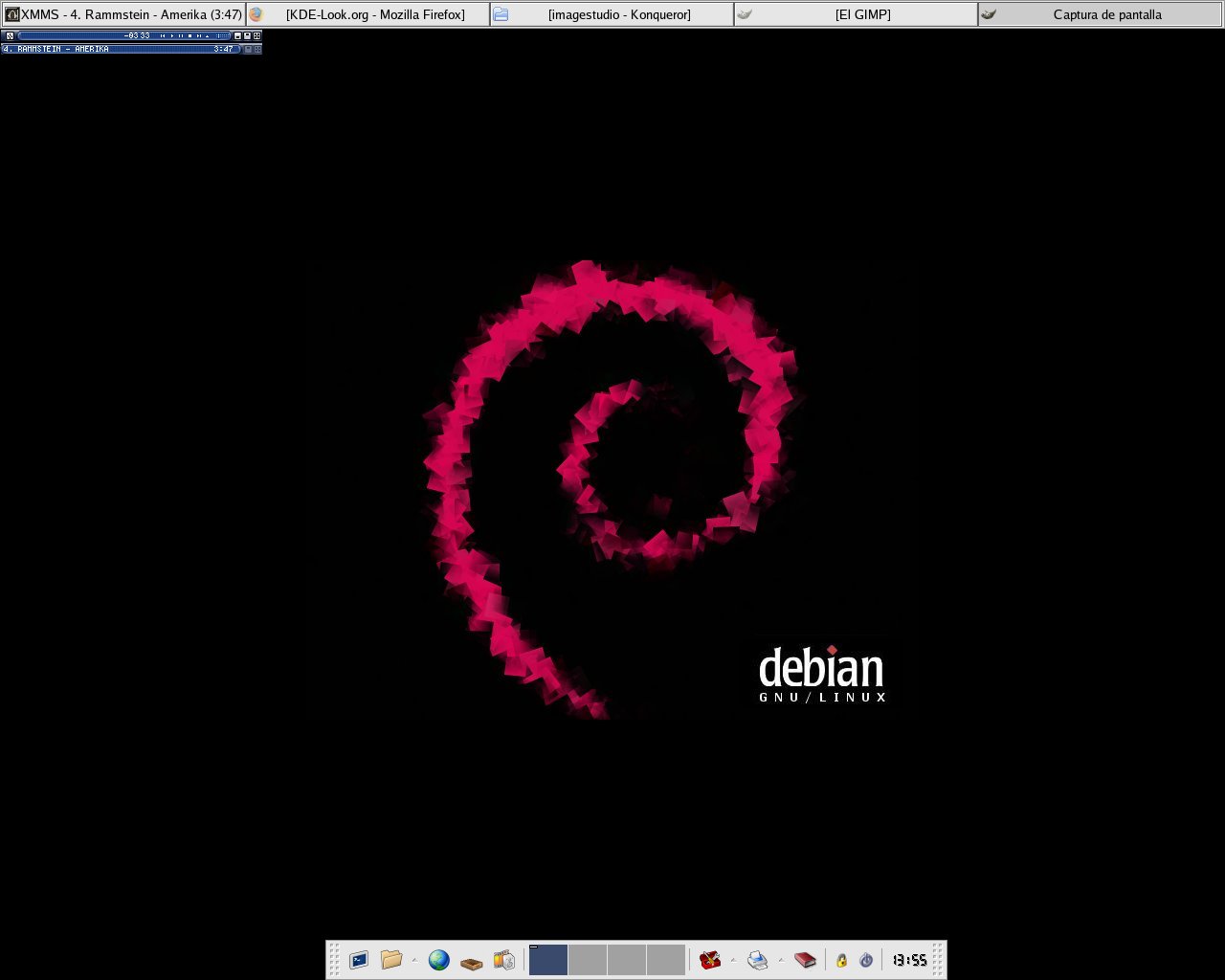Switch to the third virtual desktop
Viewport: 1225px width, 980px height.
click(x=627, y=960)
